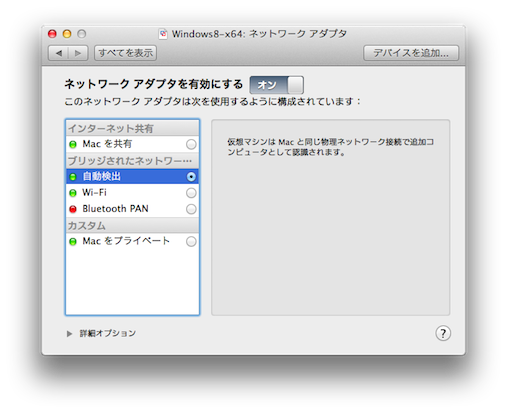The image size is (507, 413).
Task: Select the Bluetooth PAN radio button
Action: click(191, 209)
